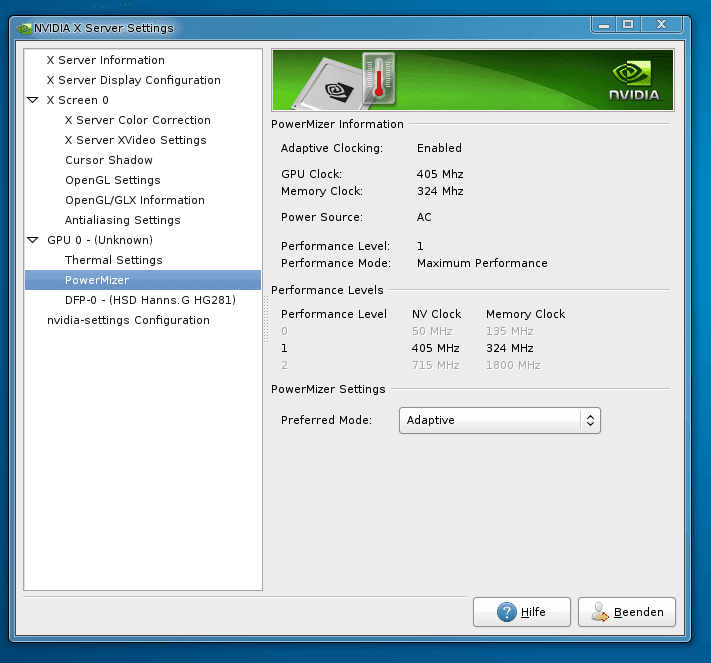711x663 pixels.
Task: Click the greyed '1800 MHz' Memory Clock cell
Action: (x=513, y=366)
